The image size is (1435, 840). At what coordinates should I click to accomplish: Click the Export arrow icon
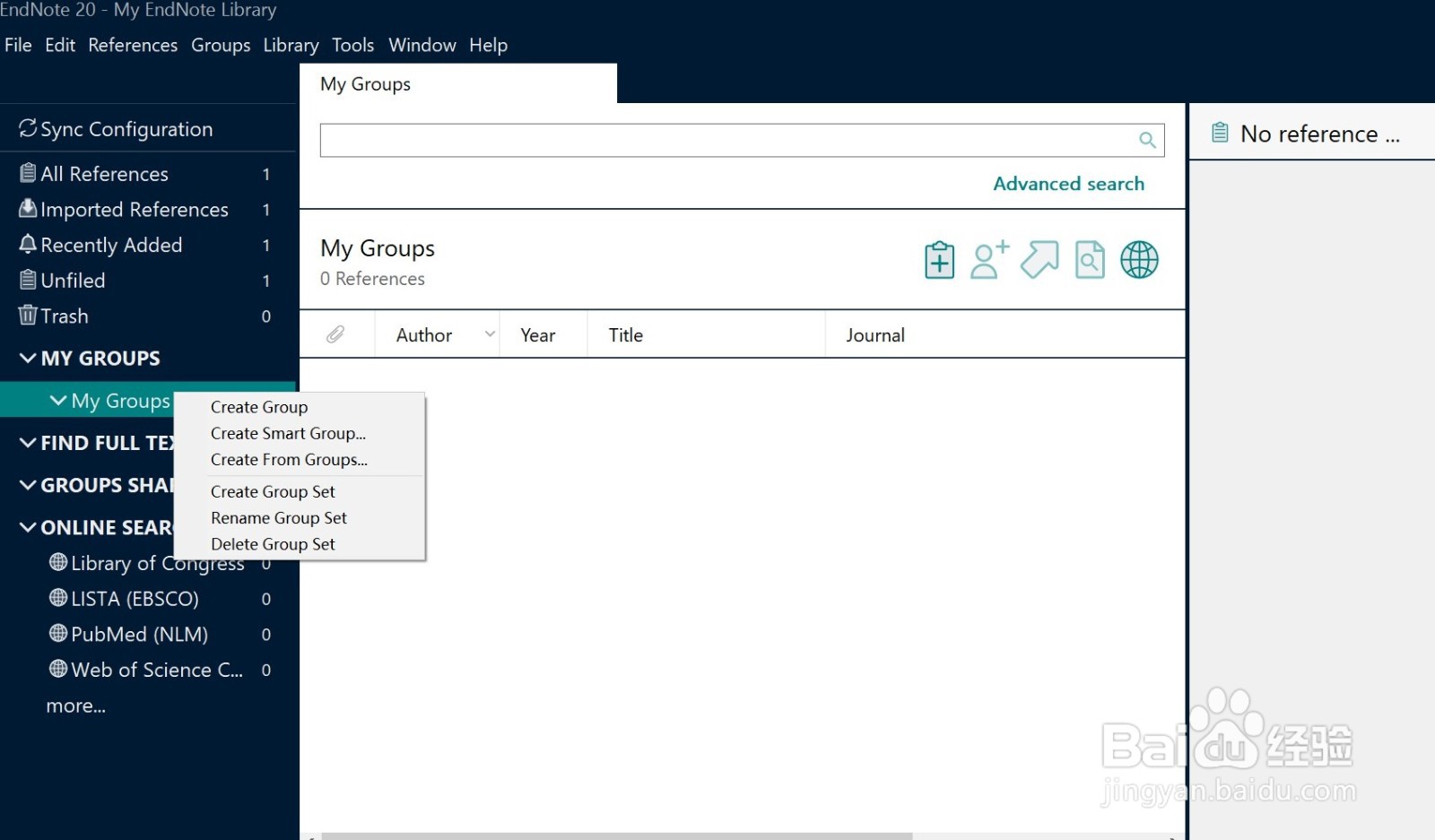pos(1039,260)
